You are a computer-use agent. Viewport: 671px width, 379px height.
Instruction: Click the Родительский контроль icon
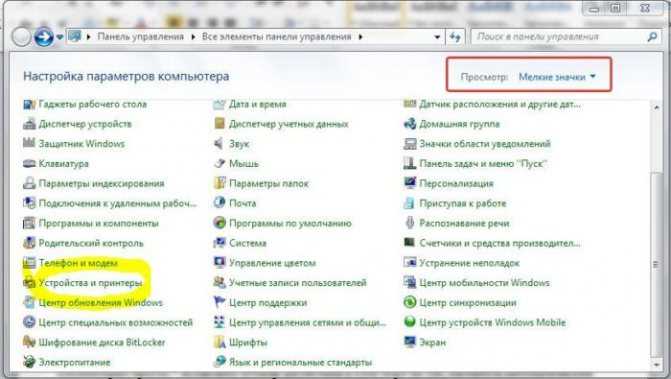(29, 243)
